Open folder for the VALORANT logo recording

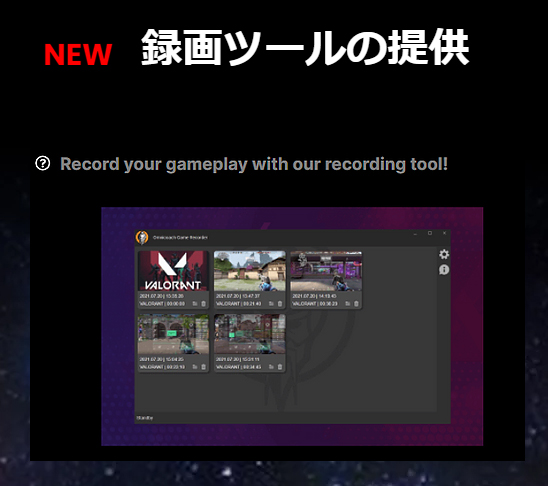pos(195,304)
